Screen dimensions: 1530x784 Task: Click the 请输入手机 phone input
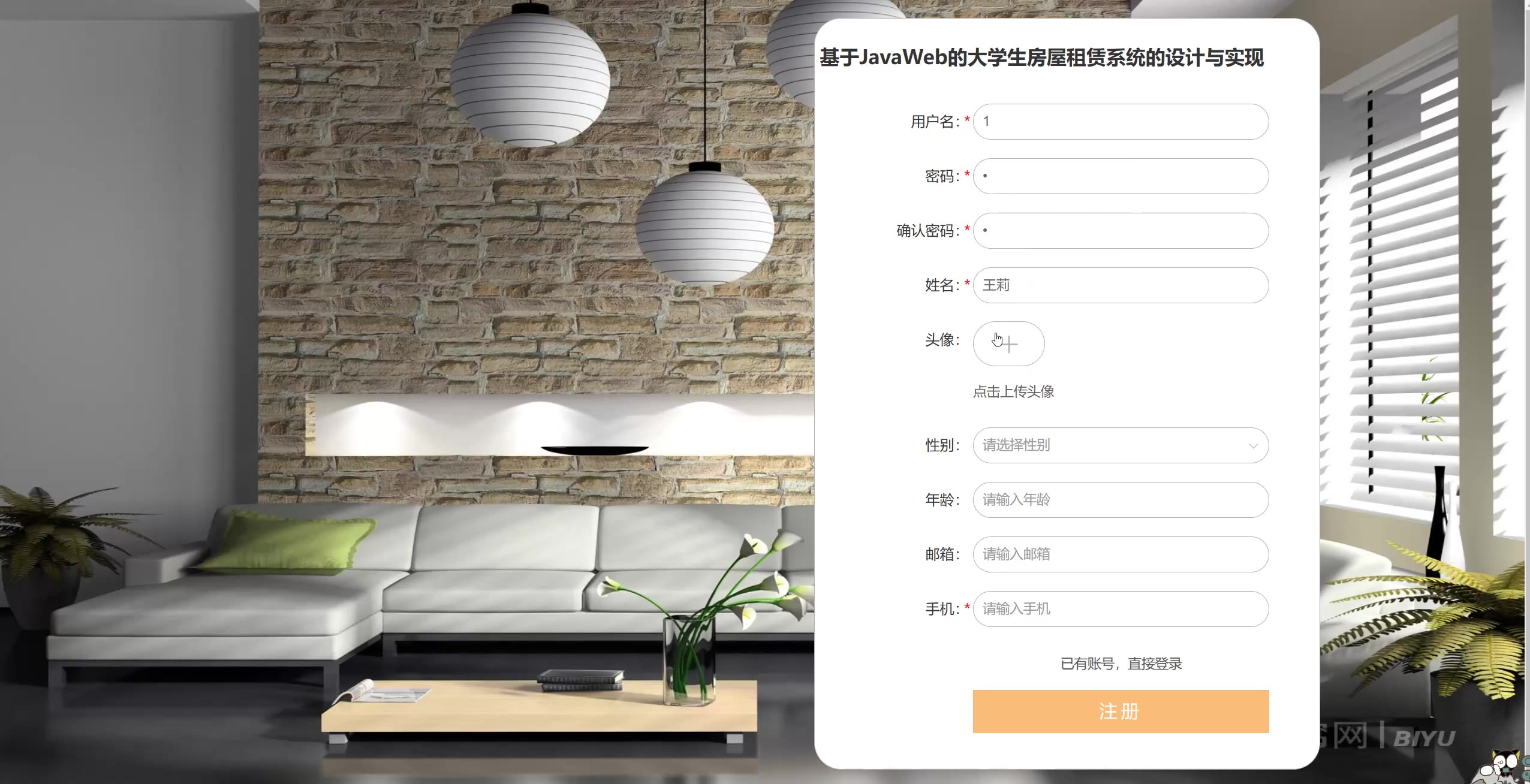click(1121, 609)
